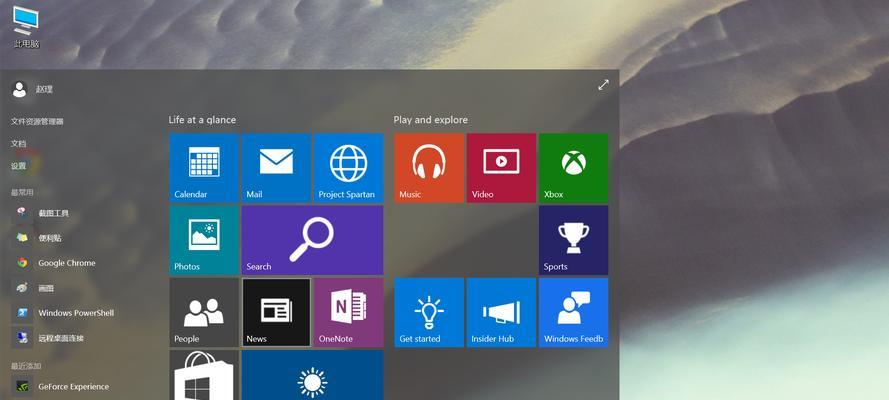Screen dimensions: 889x400
Task: Click the user account avatar
Action: pyautogui.click(x=19, y=89)
